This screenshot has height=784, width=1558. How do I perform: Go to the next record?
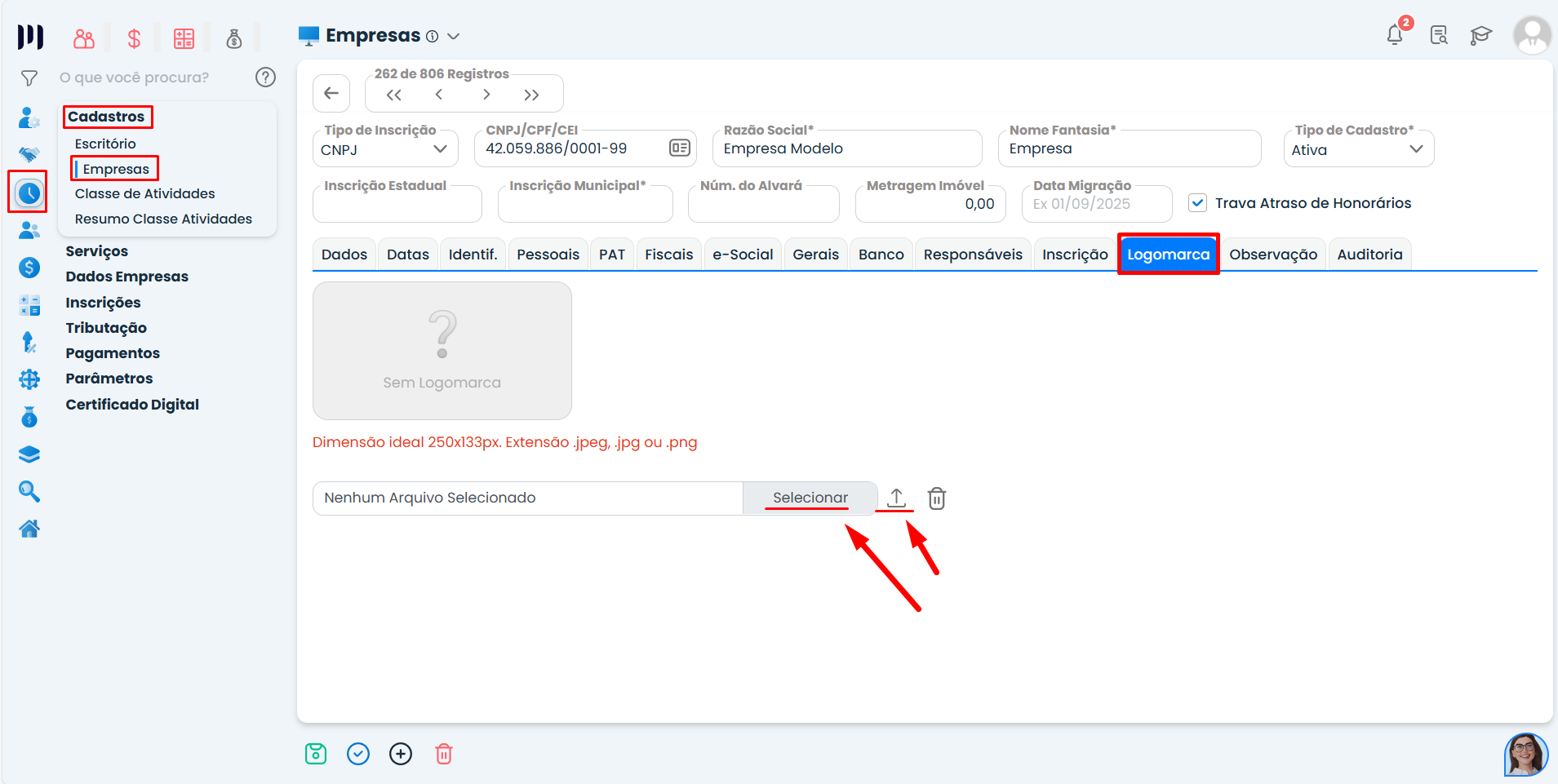(x=486, y=95)
